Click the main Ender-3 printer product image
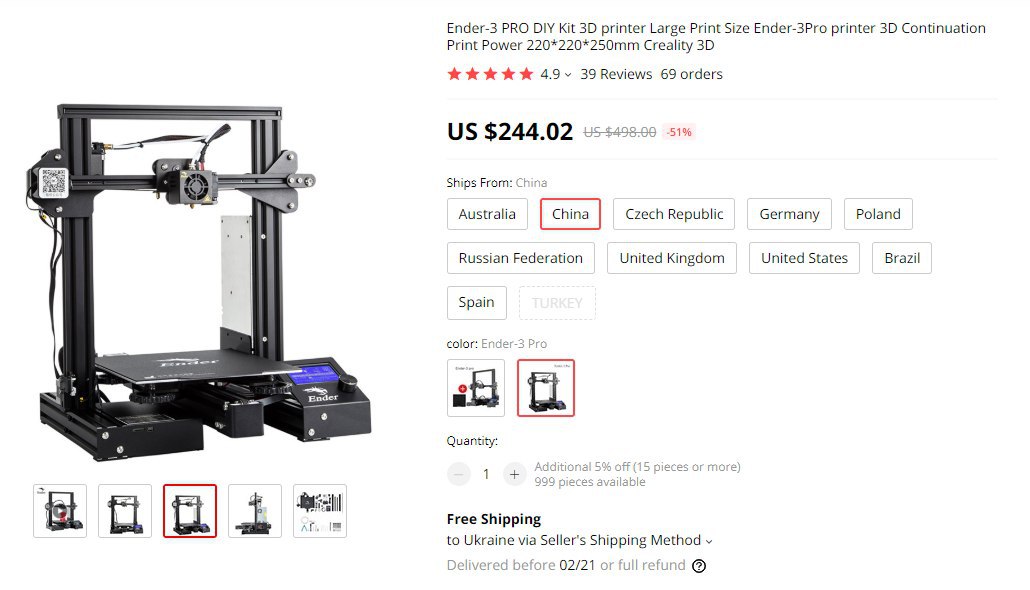 pos(200,283)
